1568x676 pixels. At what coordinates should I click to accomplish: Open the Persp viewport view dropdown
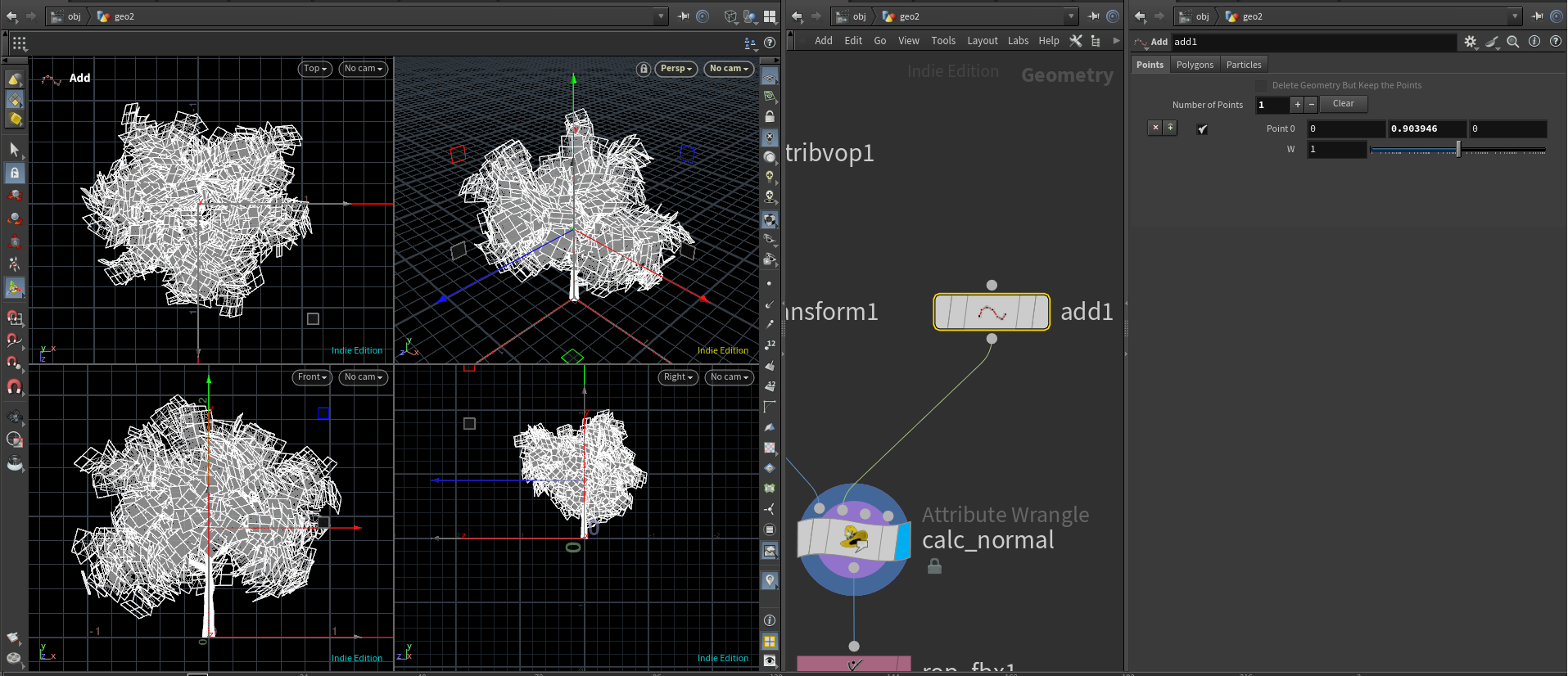click(676, 69)
